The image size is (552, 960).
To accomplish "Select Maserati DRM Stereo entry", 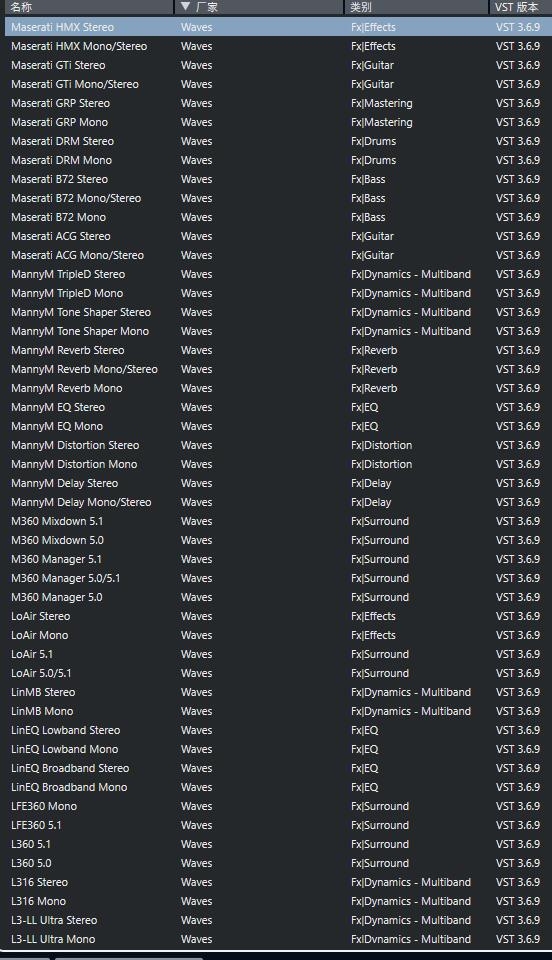I will coord(278,141).
